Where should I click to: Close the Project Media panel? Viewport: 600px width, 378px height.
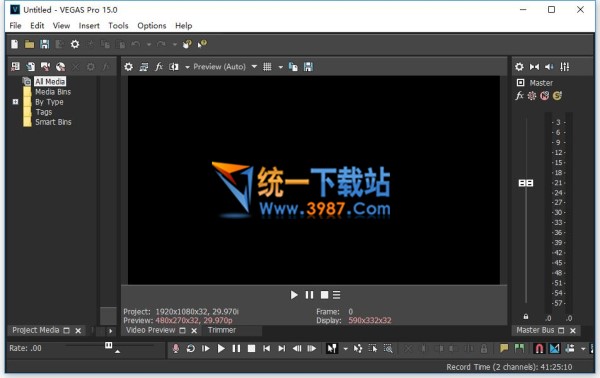[78, 331]
